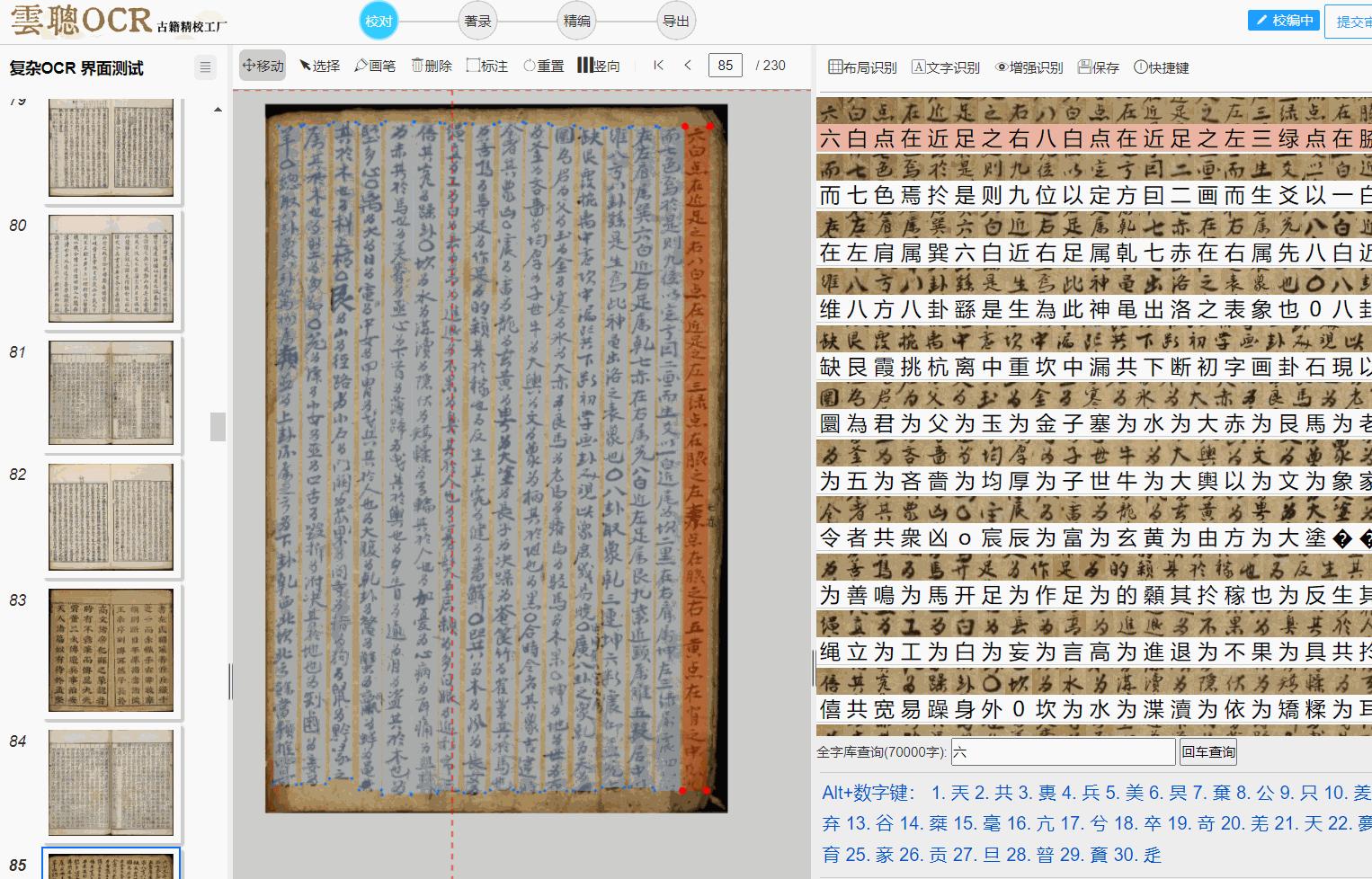Select the text line starting 在左肩属巽
The image size is (1372, 879).
coord(1094,253)
